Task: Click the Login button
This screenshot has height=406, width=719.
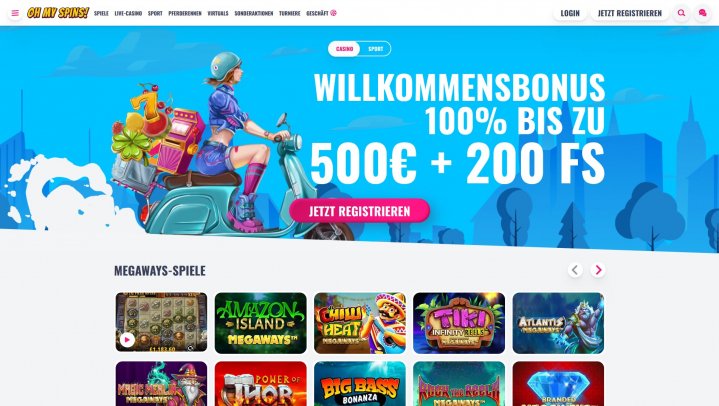Action: click(x=570, y=13)
